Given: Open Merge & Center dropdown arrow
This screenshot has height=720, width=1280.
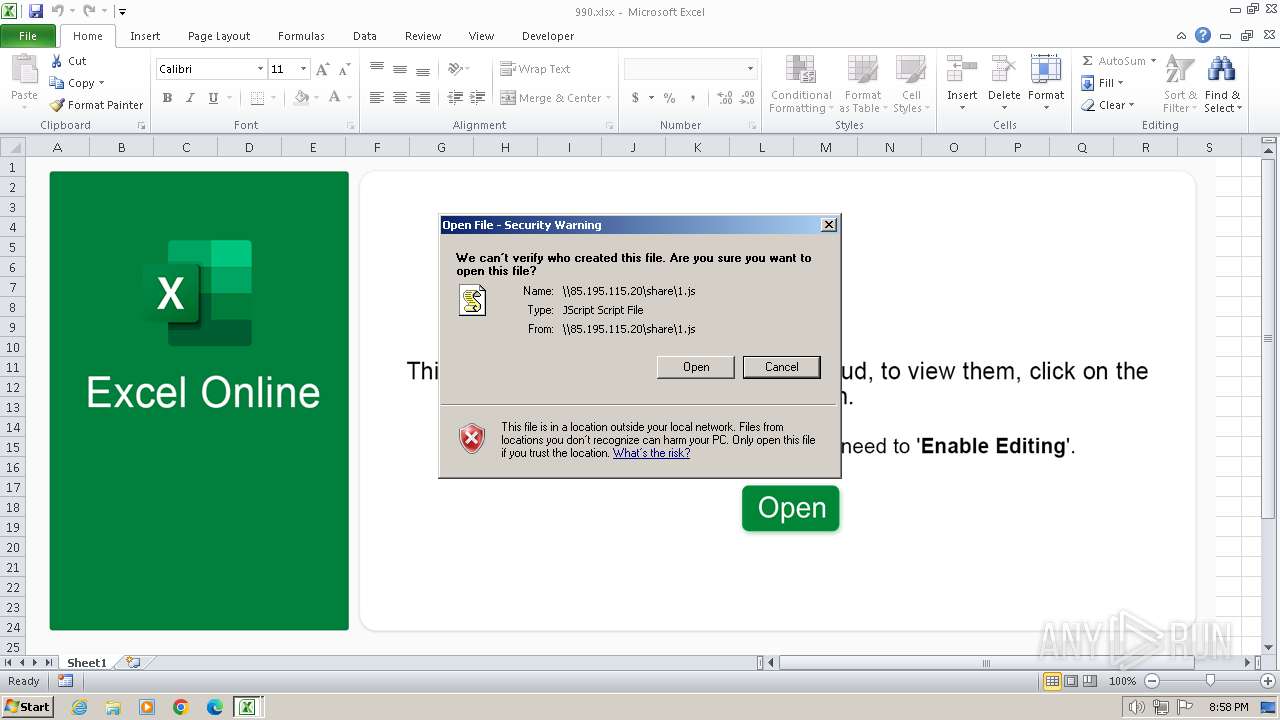Looking at the screenshot, I should 610,98.
